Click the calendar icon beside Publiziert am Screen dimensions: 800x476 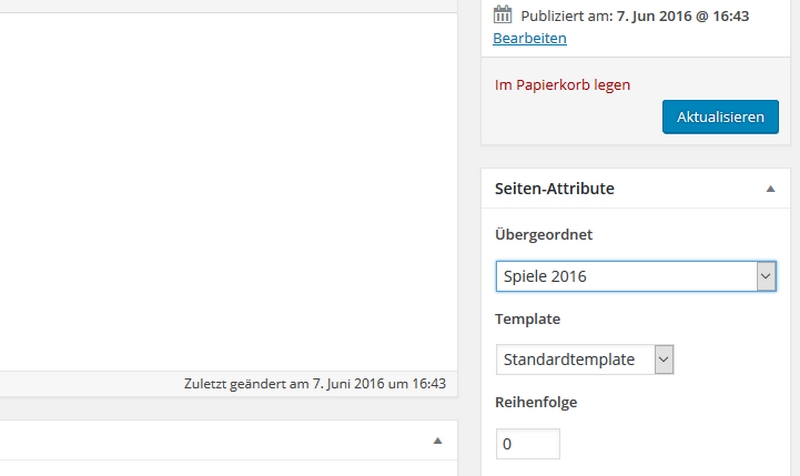[x=503, y=15]
